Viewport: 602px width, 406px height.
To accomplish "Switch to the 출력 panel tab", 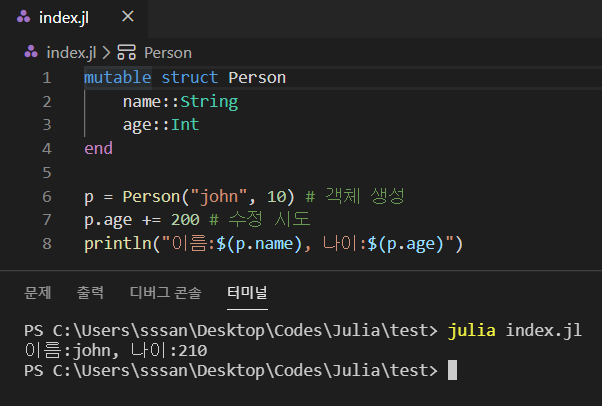I will coord(90,293).
